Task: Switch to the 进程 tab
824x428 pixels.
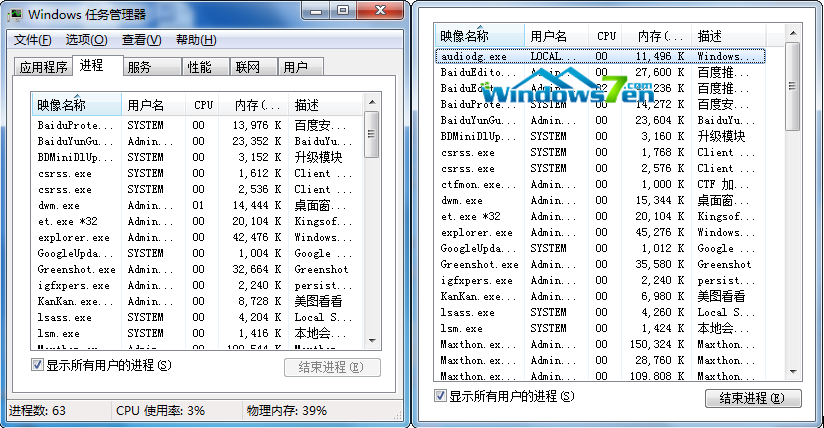Action: pyautogui.click(x=98, y=66)
